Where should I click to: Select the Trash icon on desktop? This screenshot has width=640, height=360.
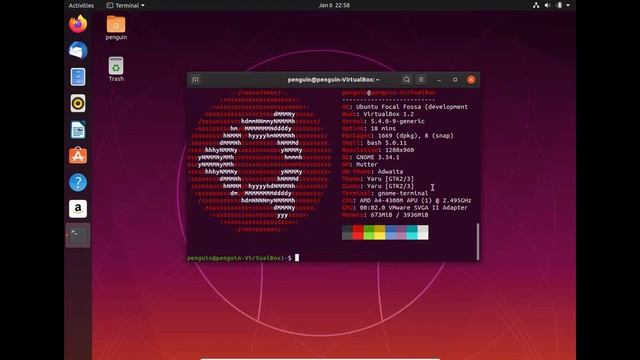tap(116, 69)
